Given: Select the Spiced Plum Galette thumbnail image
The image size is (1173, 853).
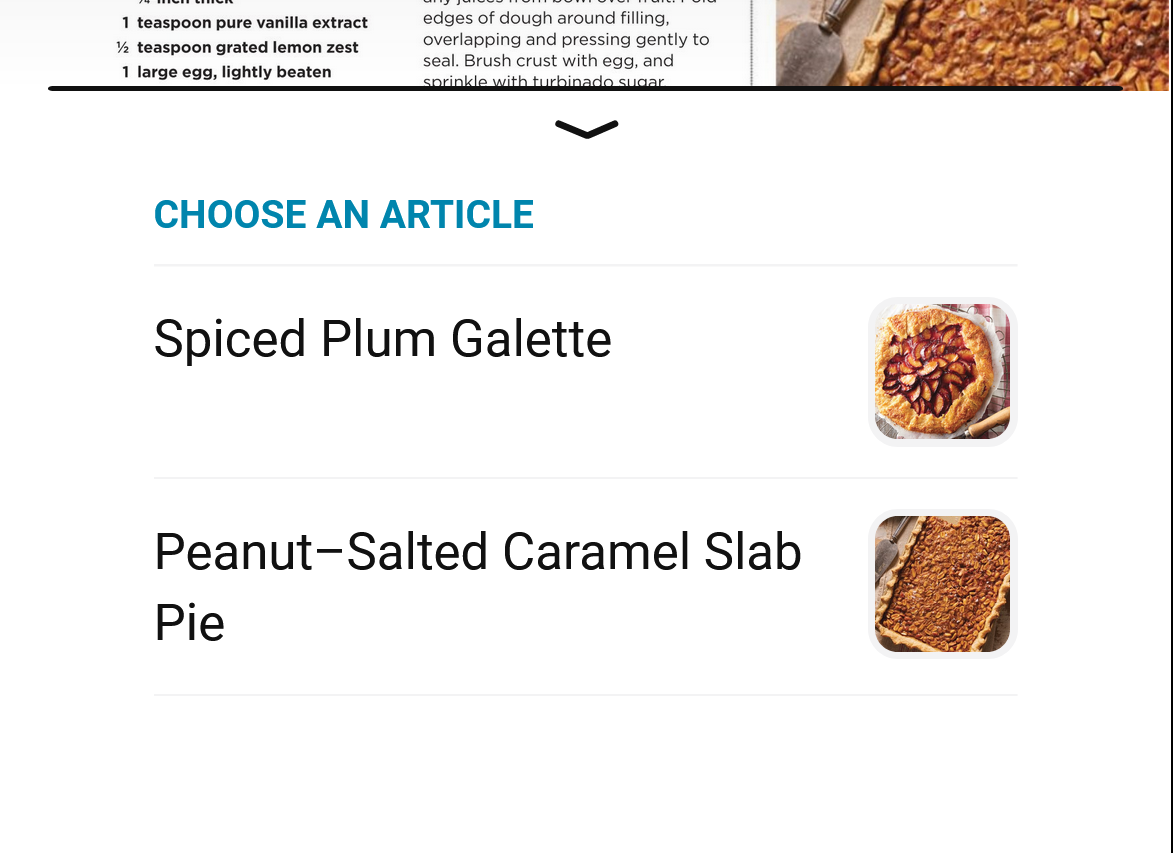Looking at the screenshot, I should click(x=942, y=371).
